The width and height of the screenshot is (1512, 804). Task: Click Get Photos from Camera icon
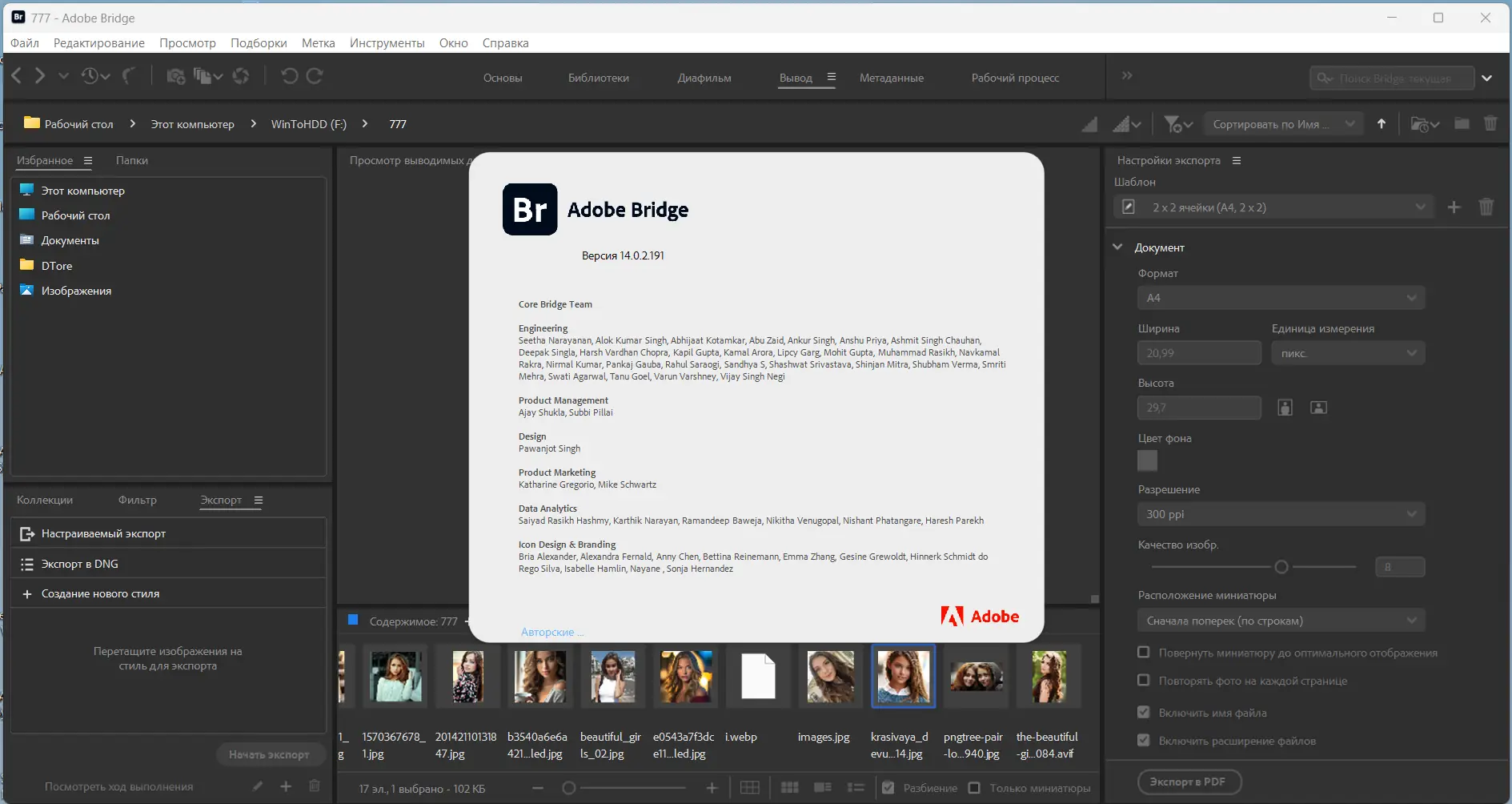(x=175, y=76)
